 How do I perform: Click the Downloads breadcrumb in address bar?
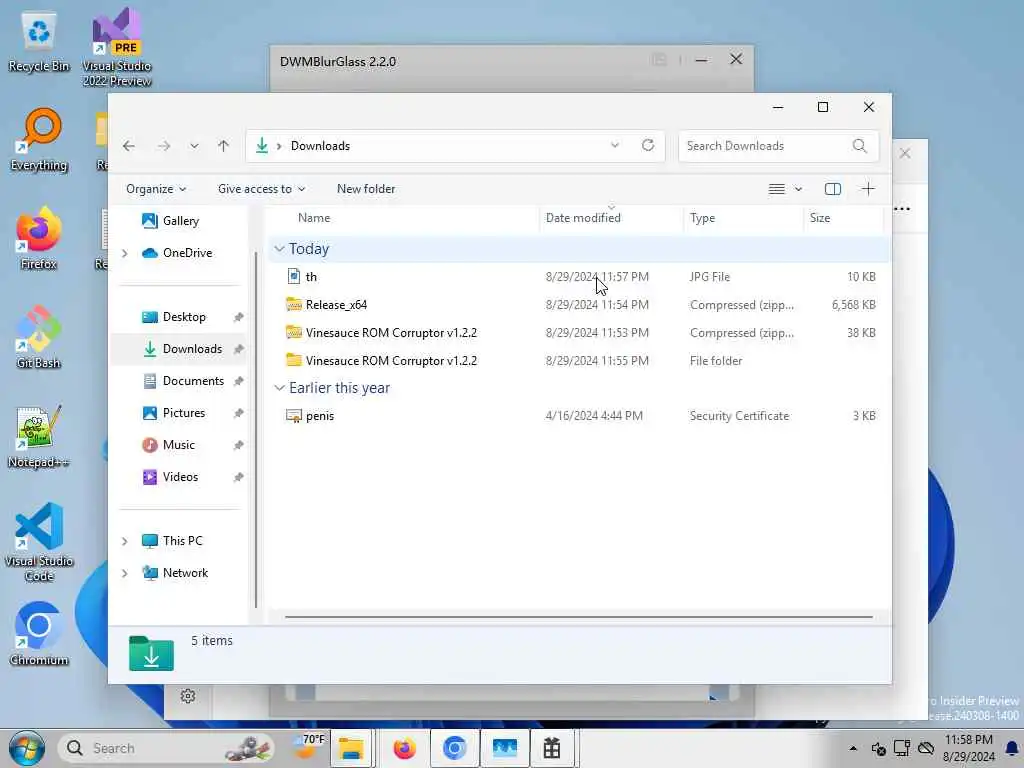click(320, 146)
